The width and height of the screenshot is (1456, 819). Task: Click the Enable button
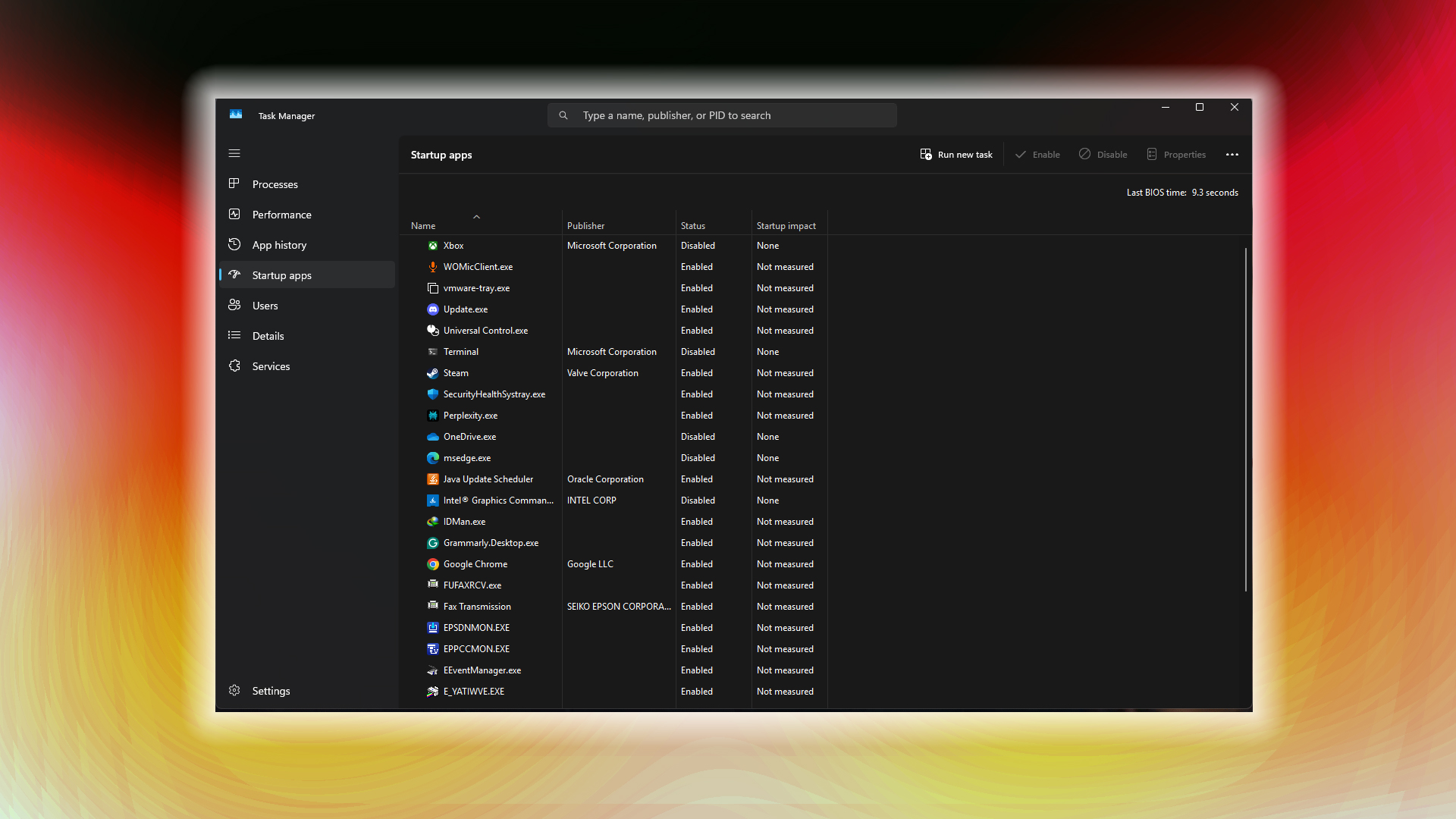1037,155
